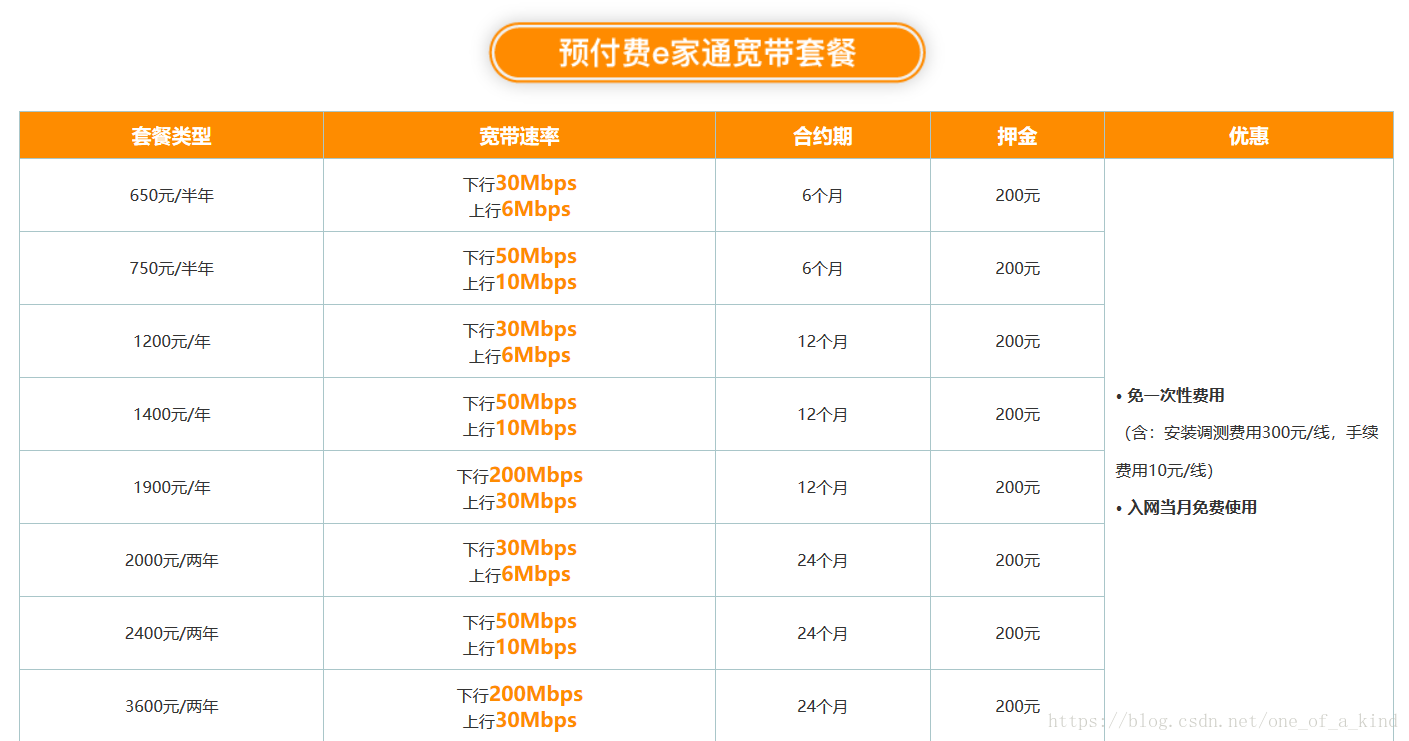Click the 下行200Mbps speed for 1900元/年 plan
The image size is (1409, 741).
[519, 474]
